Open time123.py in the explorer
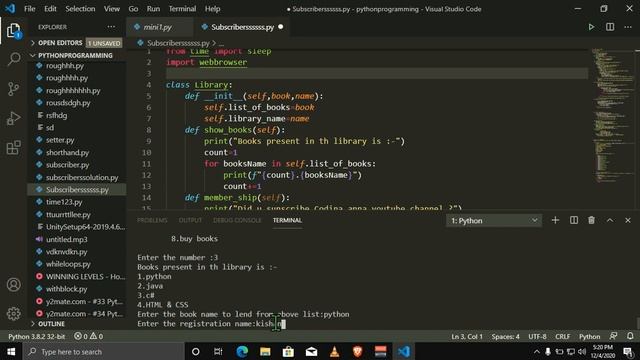The height and width of the screenshot is (360, 640). tap(64, 202)
